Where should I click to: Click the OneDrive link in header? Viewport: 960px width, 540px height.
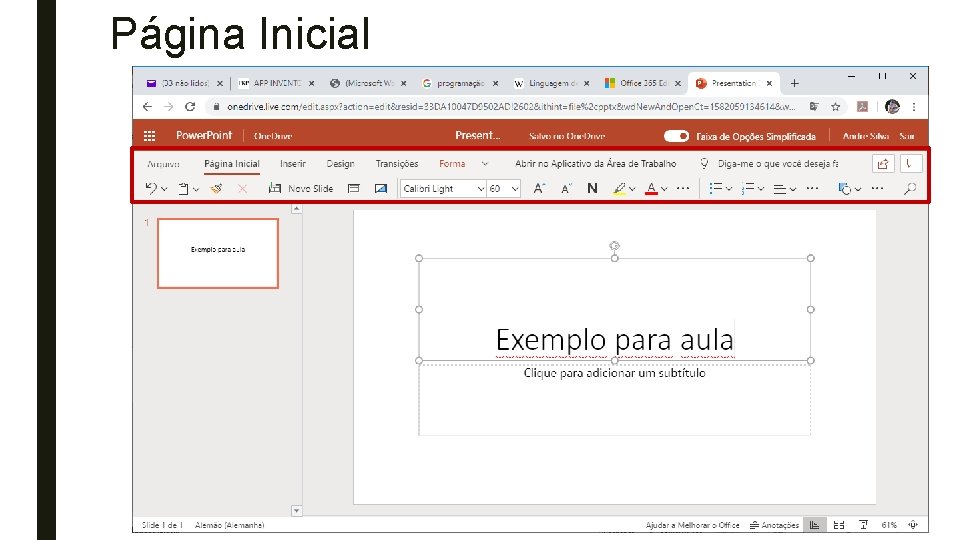pos(273,136)
